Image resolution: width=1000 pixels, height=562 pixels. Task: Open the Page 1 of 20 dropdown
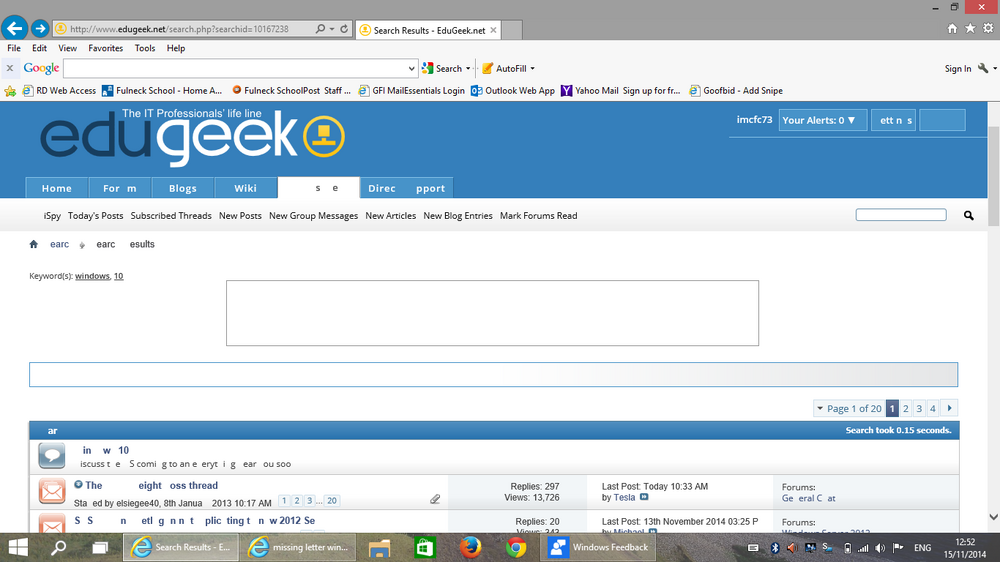(x=849, y=408)
